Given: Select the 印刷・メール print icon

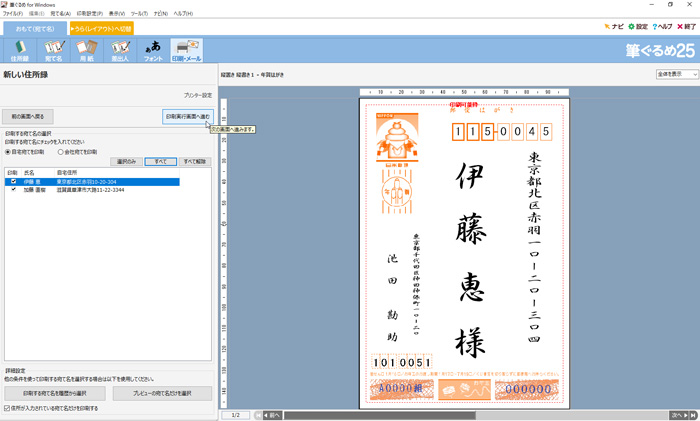Looking at the screenshot, I should tap(186, 50).
